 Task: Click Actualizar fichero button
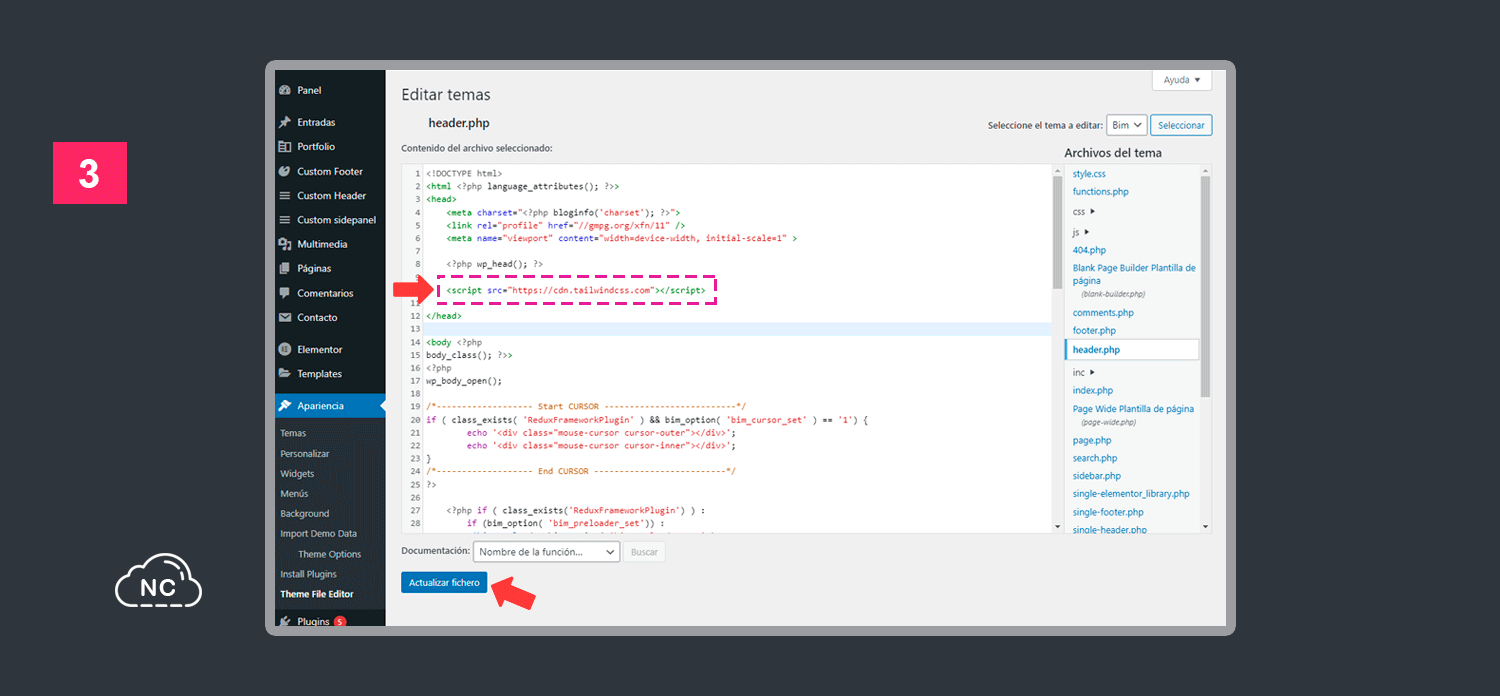coord(444,582)
